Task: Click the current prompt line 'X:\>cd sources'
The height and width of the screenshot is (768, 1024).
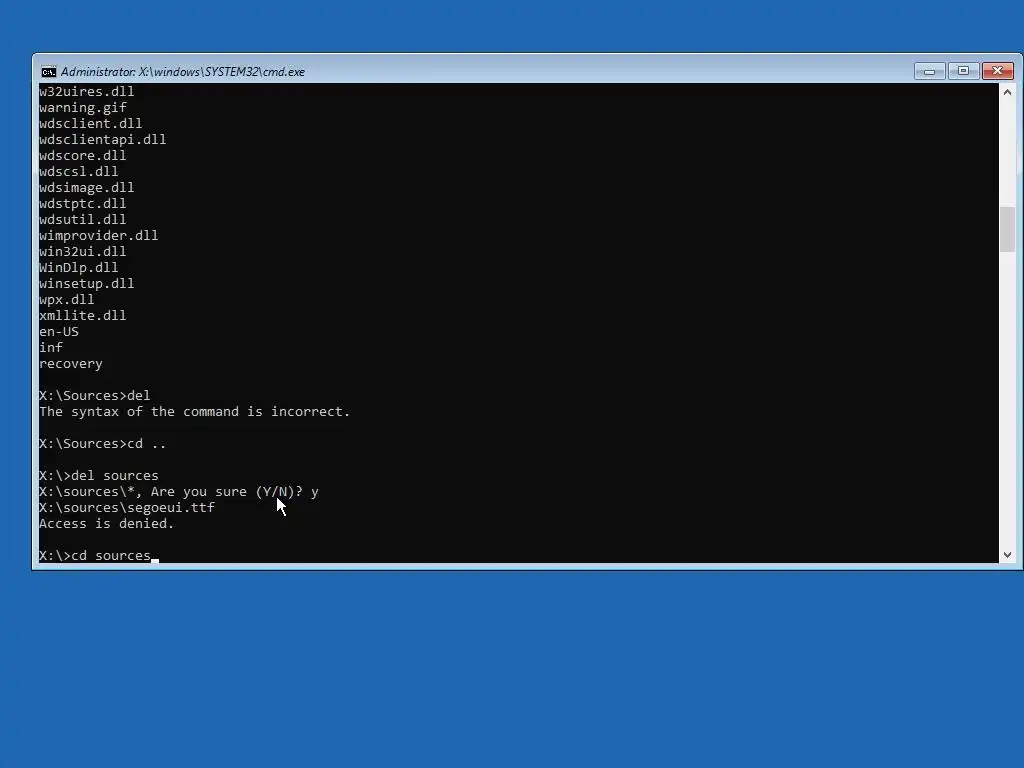Action: [x=95, y=556]
